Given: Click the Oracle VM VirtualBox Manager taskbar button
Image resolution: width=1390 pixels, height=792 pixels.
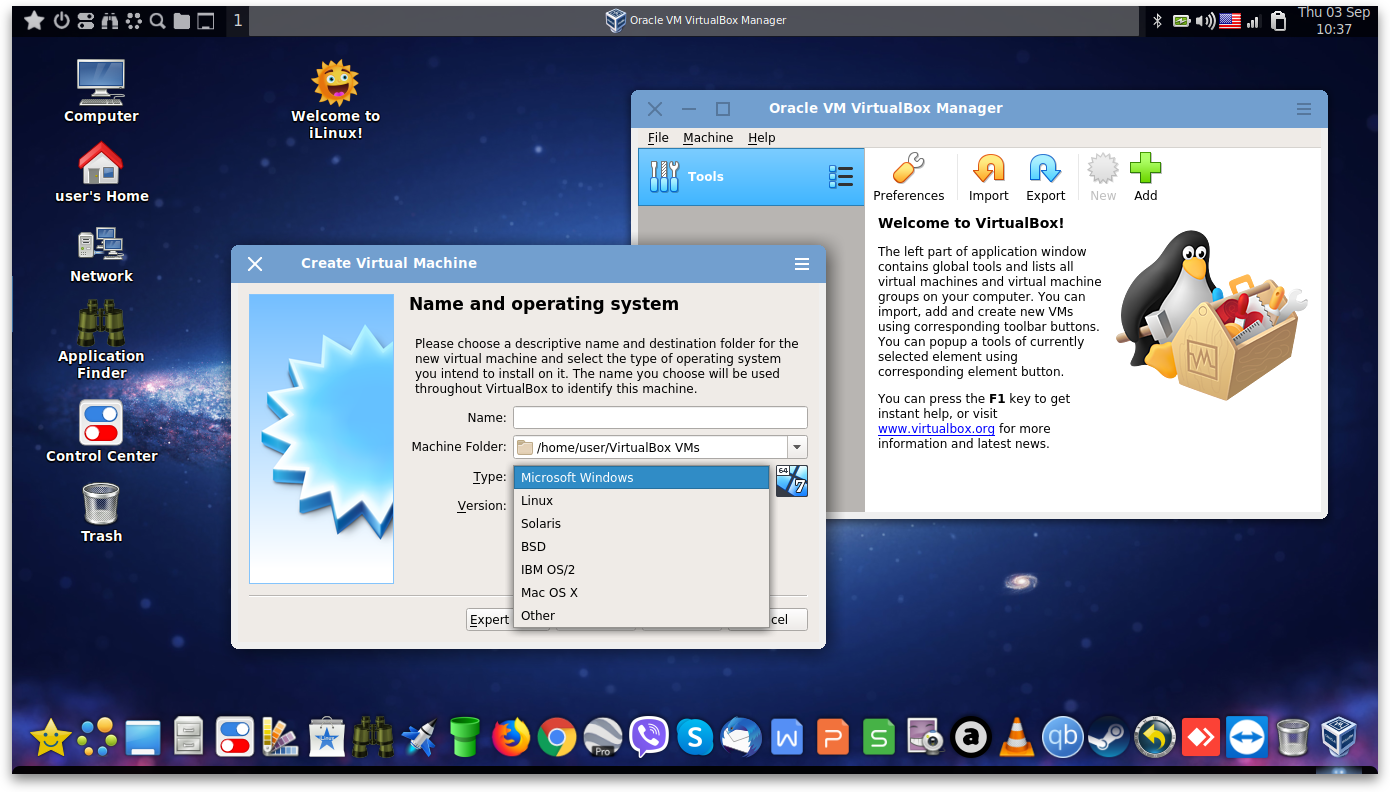Looking at the screenshot, I should (696, 20).
